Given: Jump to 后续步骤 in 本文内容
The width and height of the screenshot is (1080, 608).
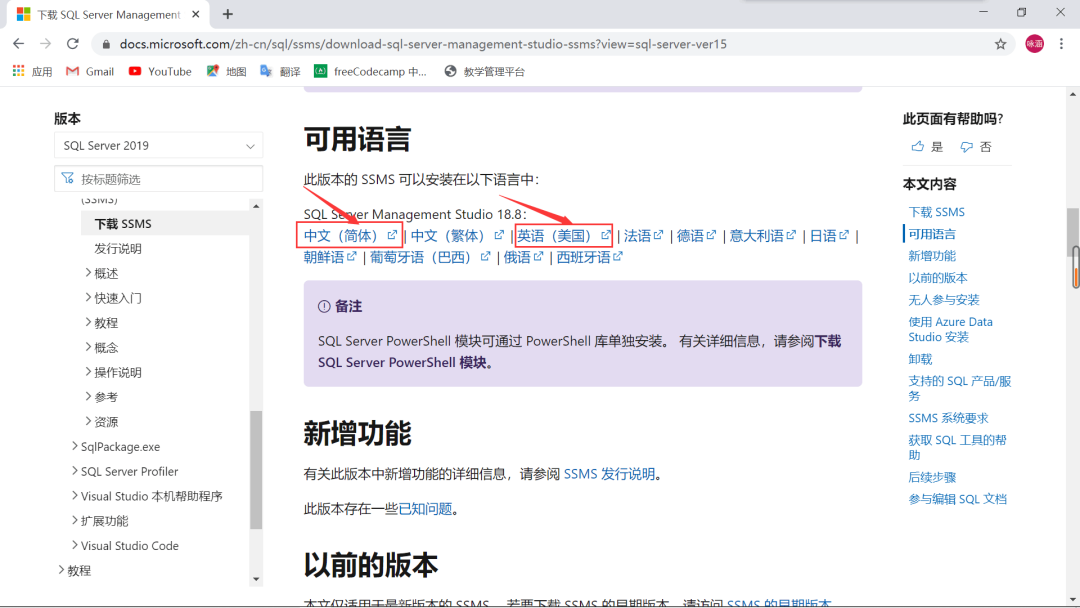Looking at the screenshot, I should click(932, 477).
